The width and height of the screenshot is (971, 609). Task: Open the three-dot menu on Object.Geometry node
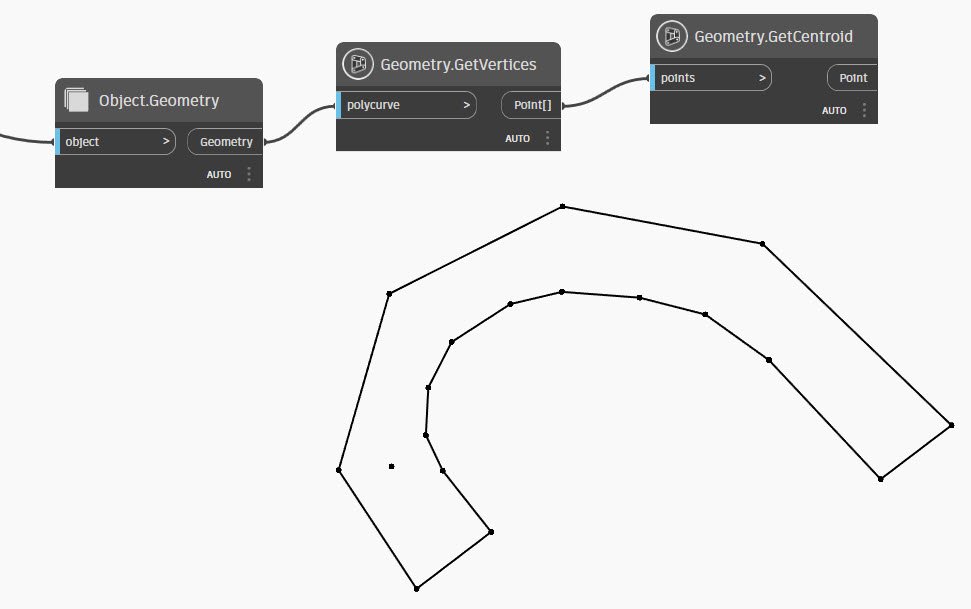tap(247, 173)
